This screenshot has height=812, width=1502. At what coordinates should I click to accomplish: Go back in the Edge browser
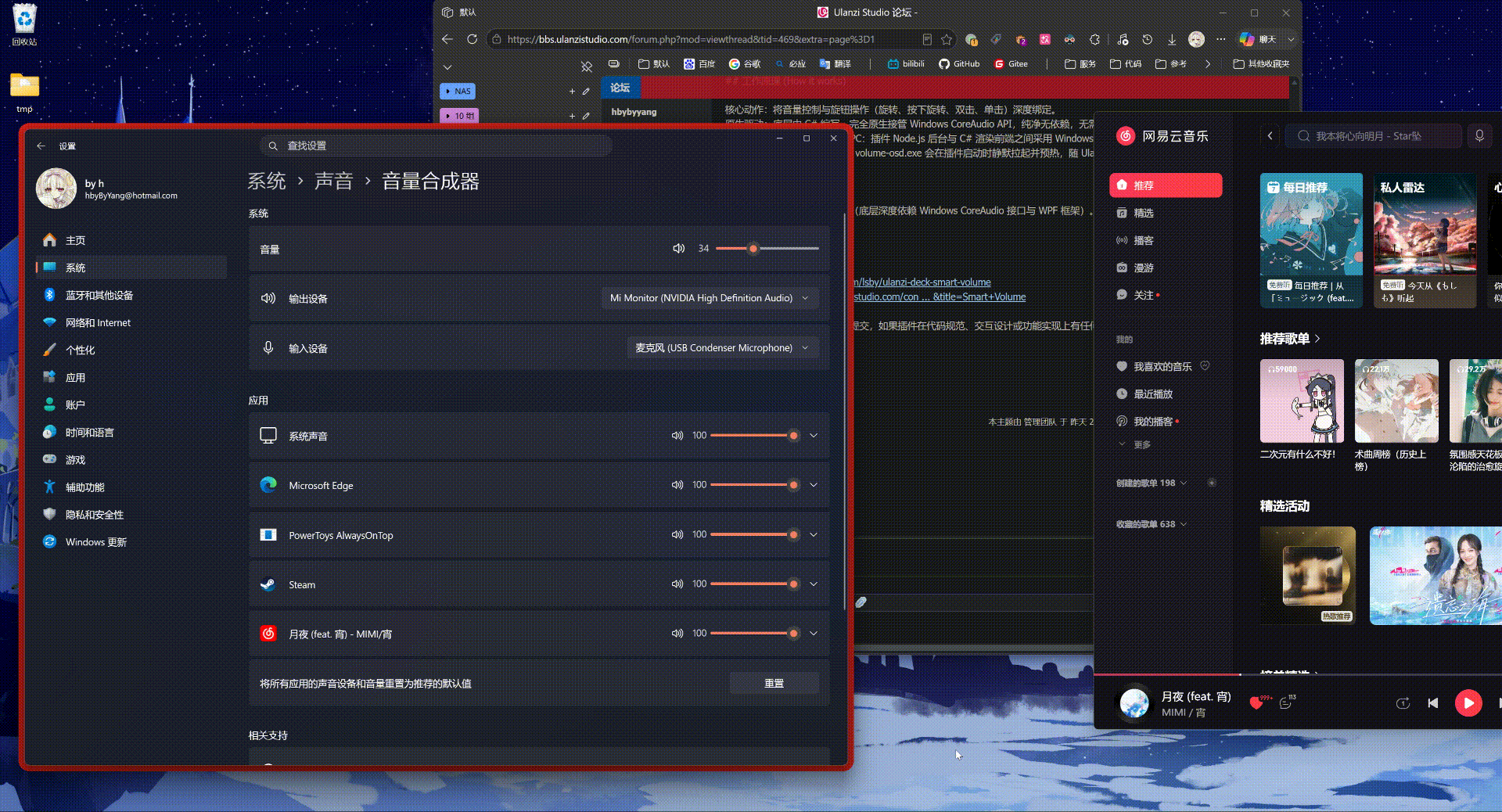coord(447,39)
